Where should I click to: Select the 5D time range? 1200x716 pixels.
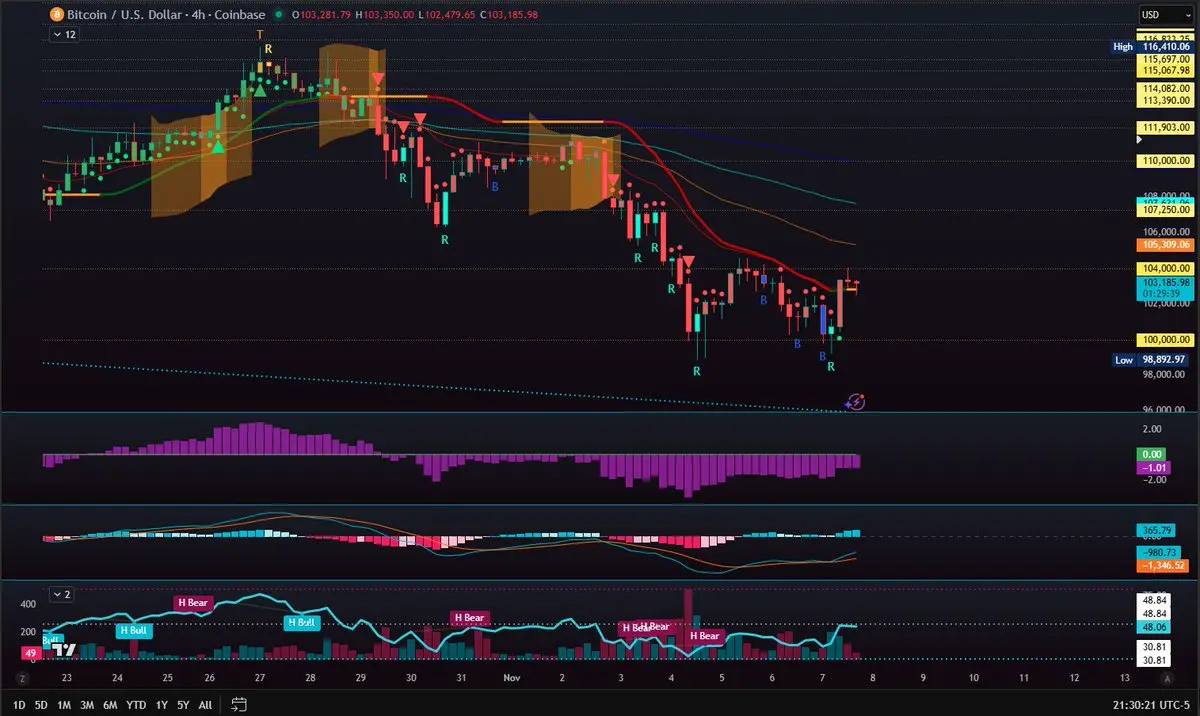(41, 704)
